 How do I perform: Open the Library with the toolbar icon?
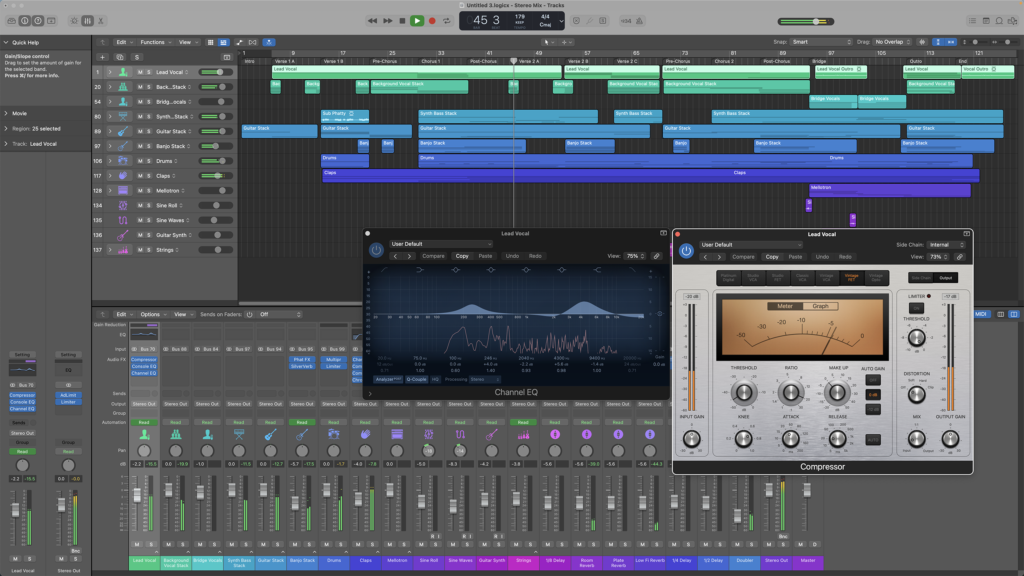(12, 21)
